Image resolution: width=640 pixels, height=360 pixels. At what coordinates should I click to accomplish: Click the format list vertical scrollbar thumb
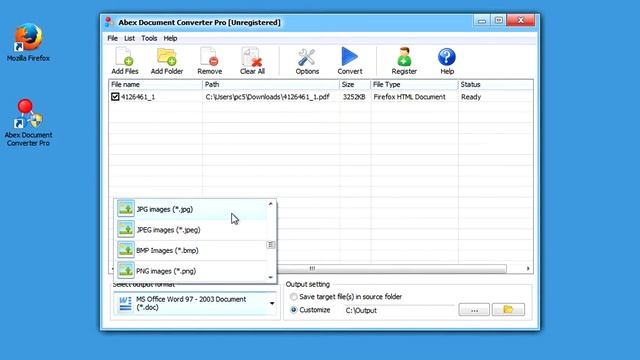click(x=270, y=244)
